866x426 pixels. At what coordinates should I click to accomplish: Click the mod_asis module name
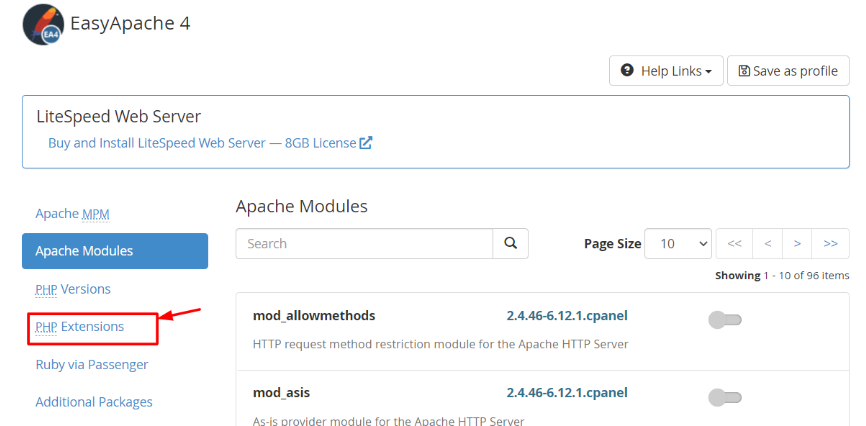[x=281, y=393]
